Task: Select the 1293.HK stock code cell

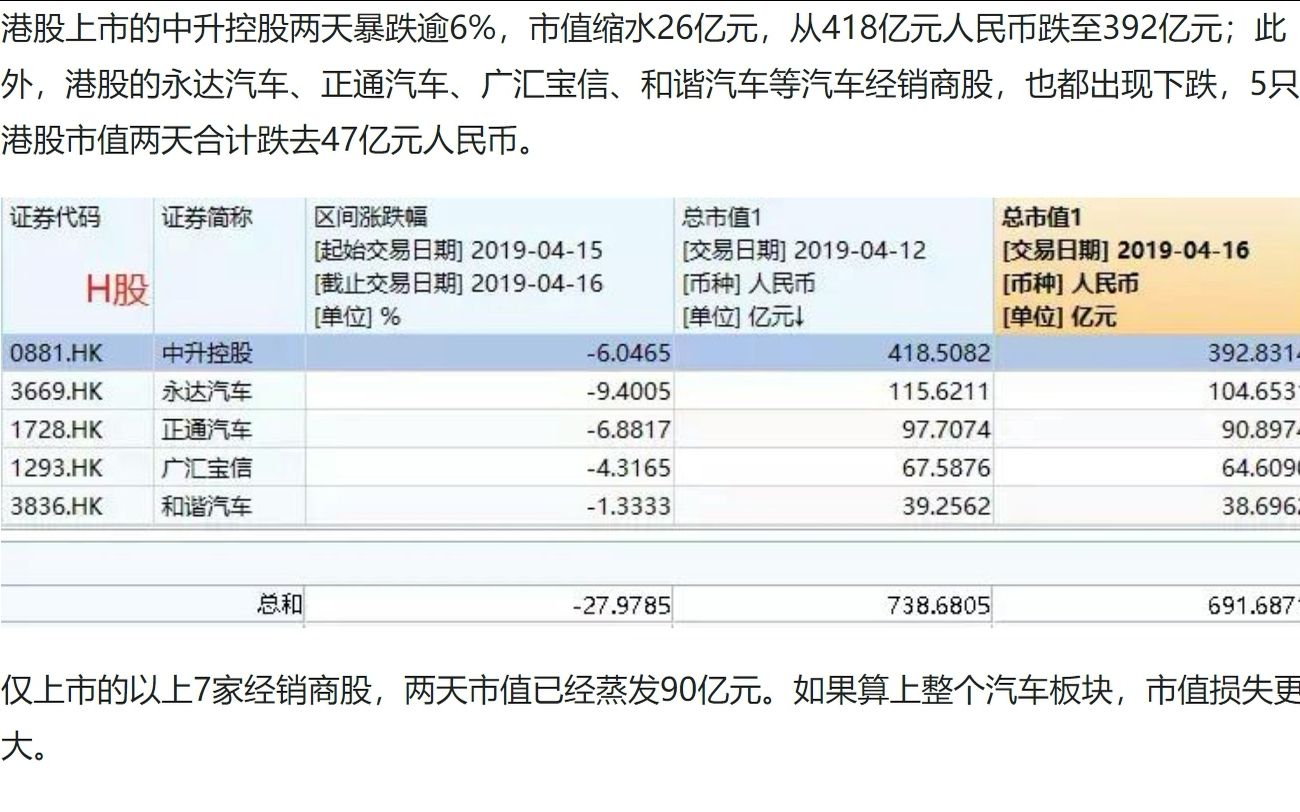Action: point(77,467)
